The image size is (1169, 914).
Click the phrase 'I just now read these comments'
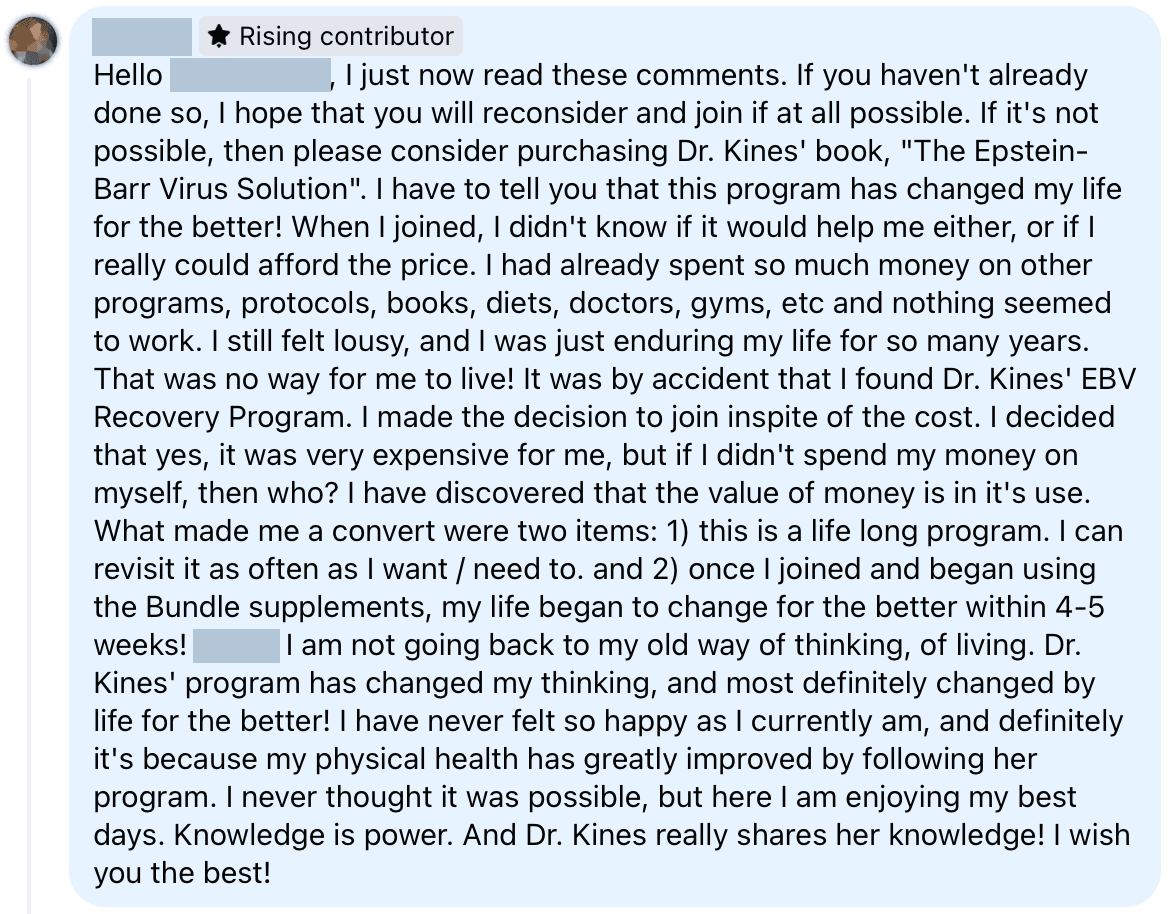point(566,75)
